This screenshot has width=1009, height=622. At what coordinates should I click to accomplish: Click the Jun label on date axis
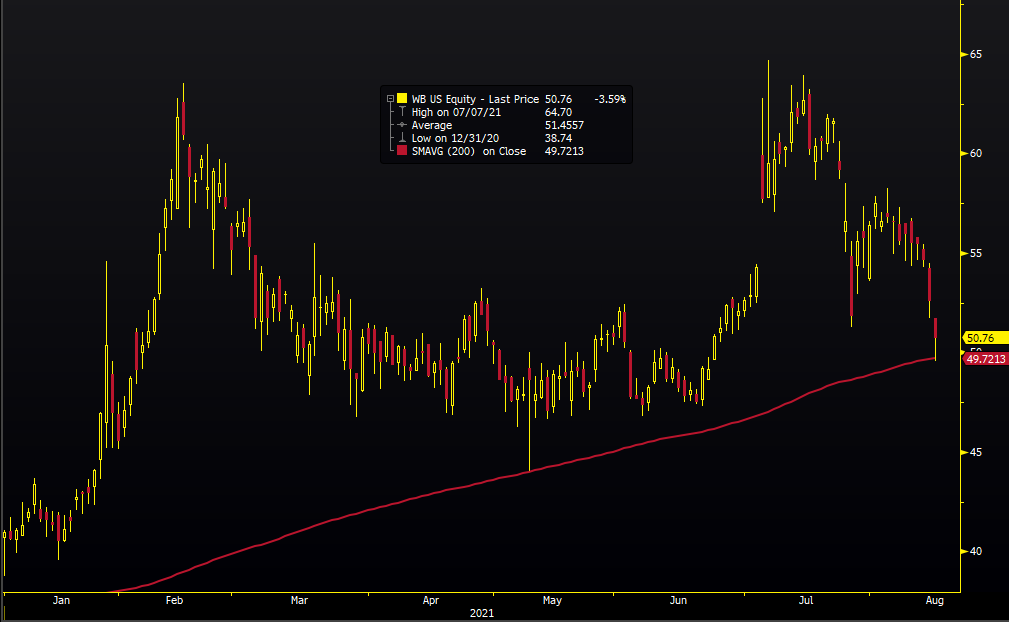click(678, 600)
